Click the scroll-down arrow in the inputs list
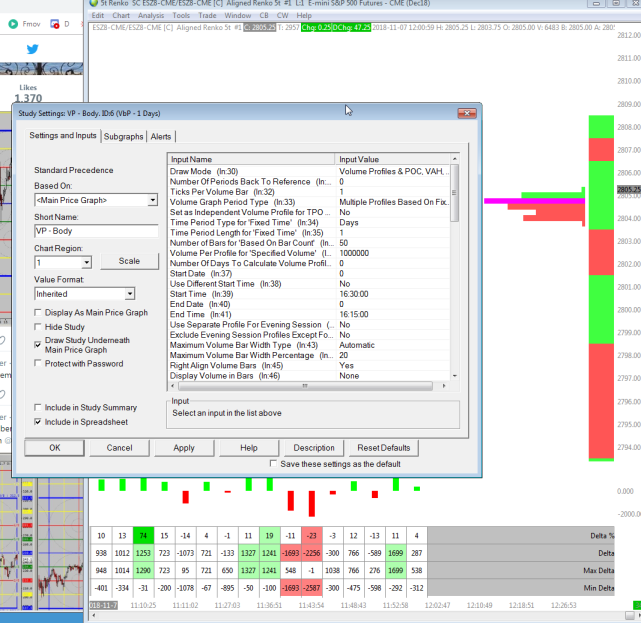 [x=455, y=376]
